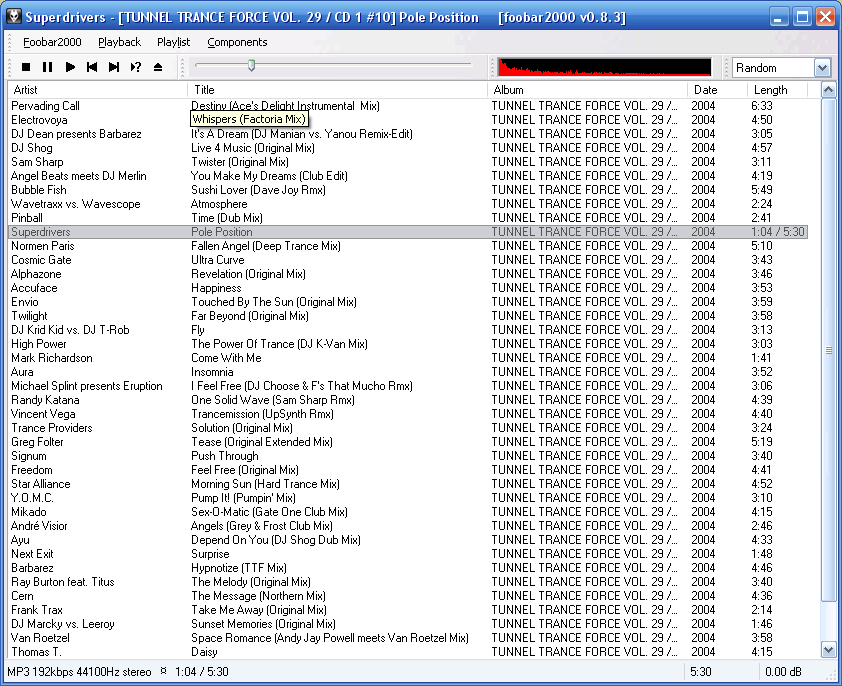
Task: Open files using the eject icon
Action: coord(156,67)
